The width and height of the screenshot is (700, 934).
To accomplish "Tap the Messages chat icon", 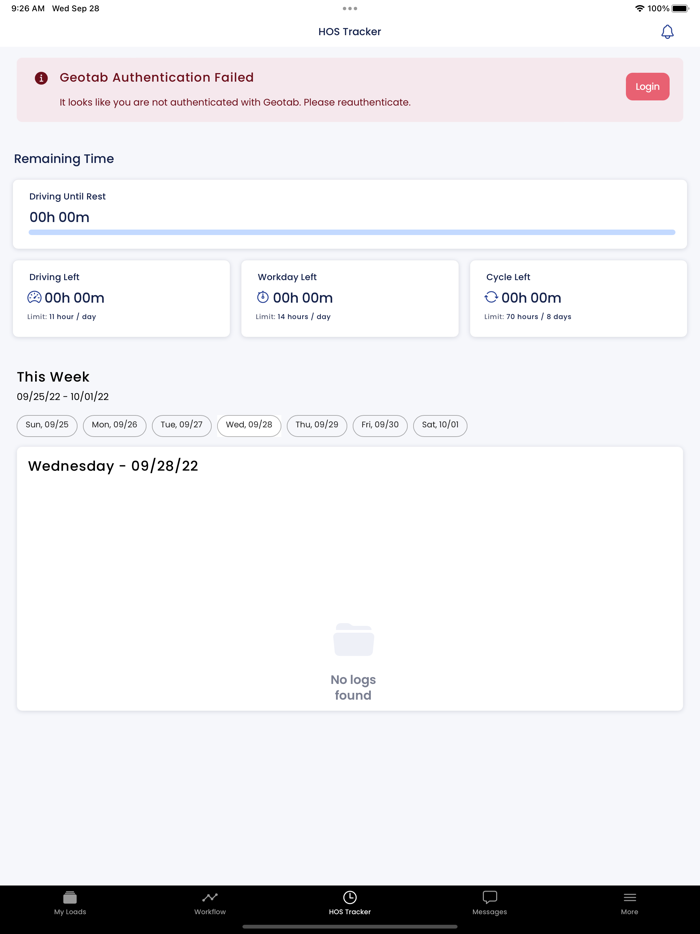I will click(489, 898).
